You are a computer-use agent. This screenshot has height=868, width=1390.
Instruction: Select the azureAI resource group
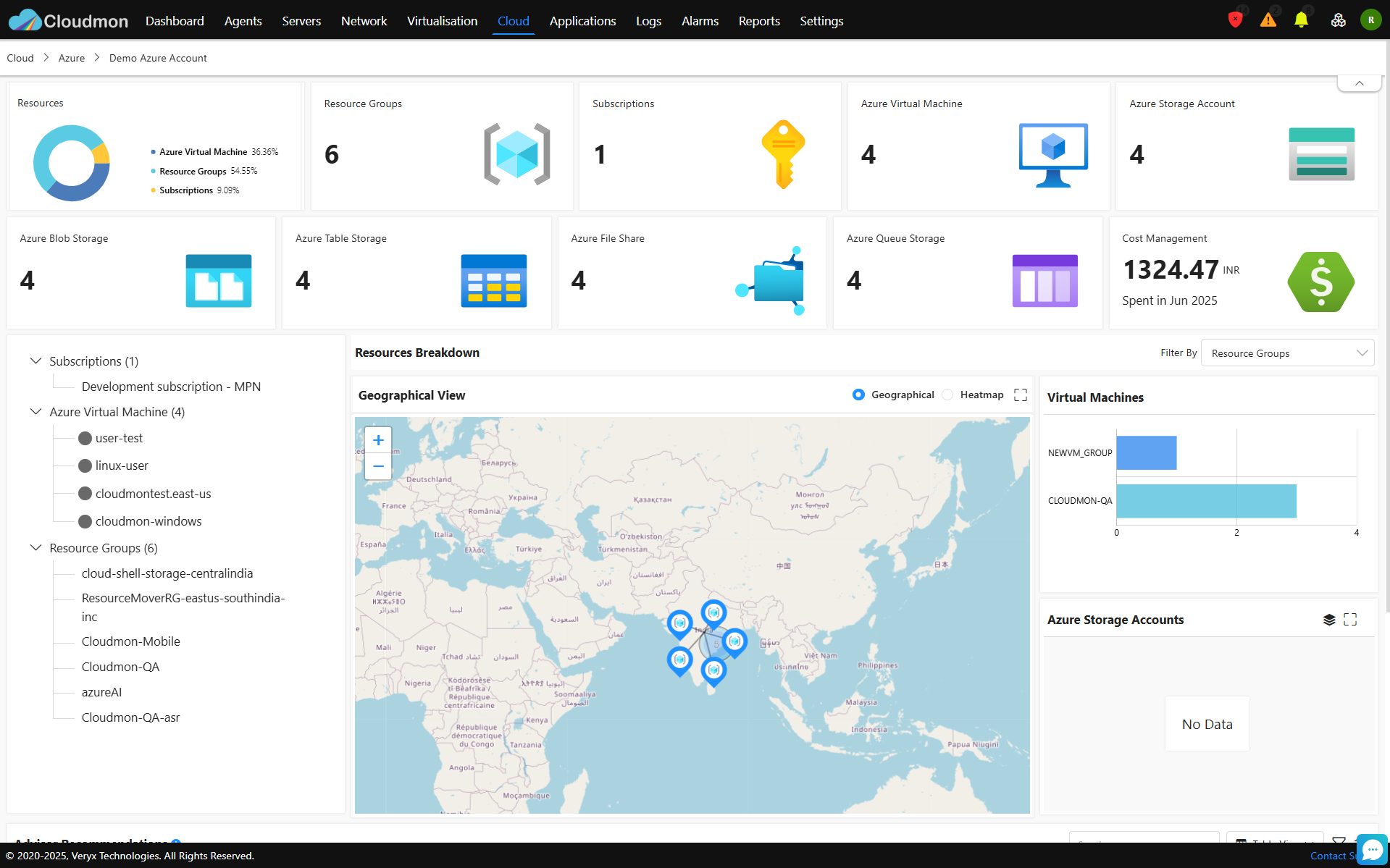pyautogui.click(x=101, y=692)
